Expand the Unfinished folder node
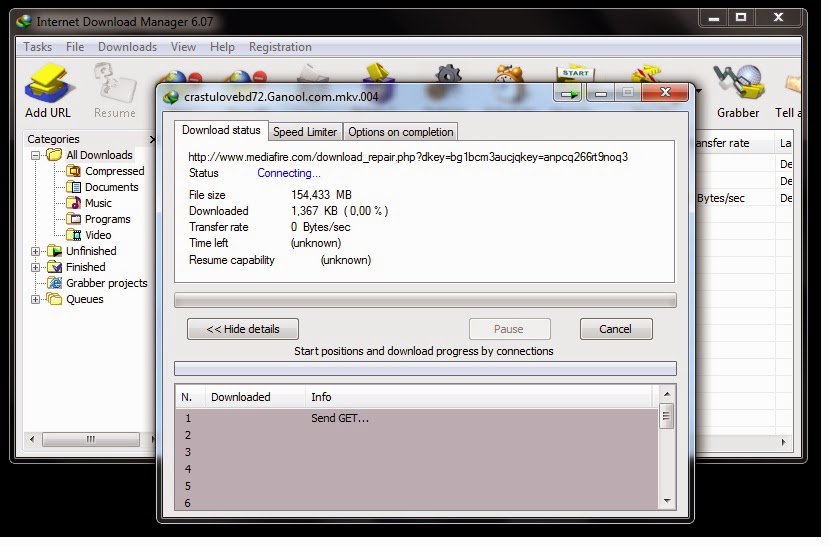 point(37,251)
